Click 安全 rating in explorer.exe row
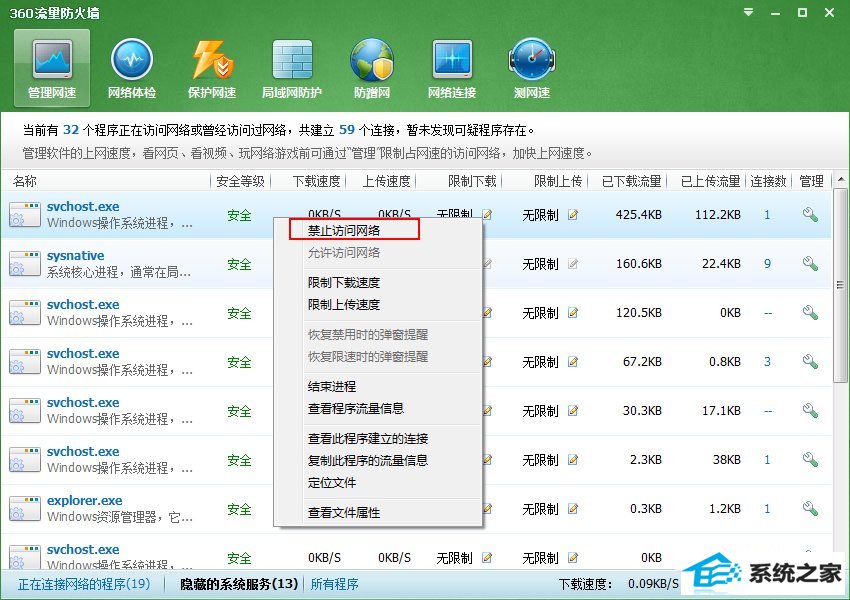Image resolution: width=850 pixels, height=600 pixels. (239, 509)
